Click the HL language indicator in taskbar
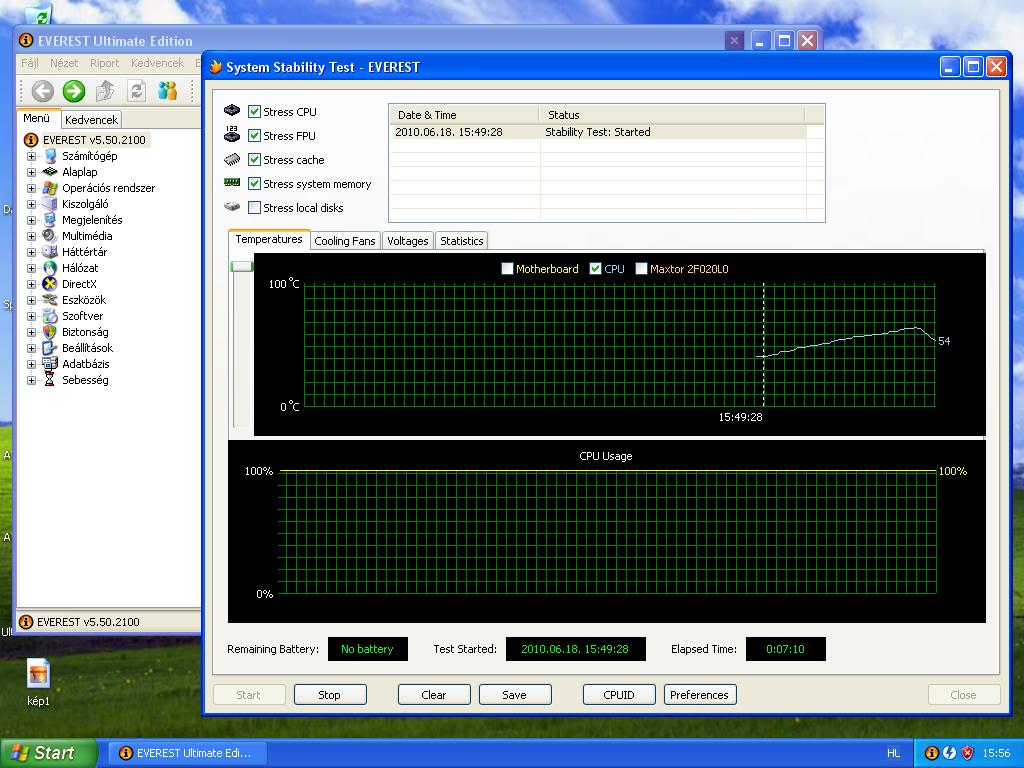 point(893,753)
